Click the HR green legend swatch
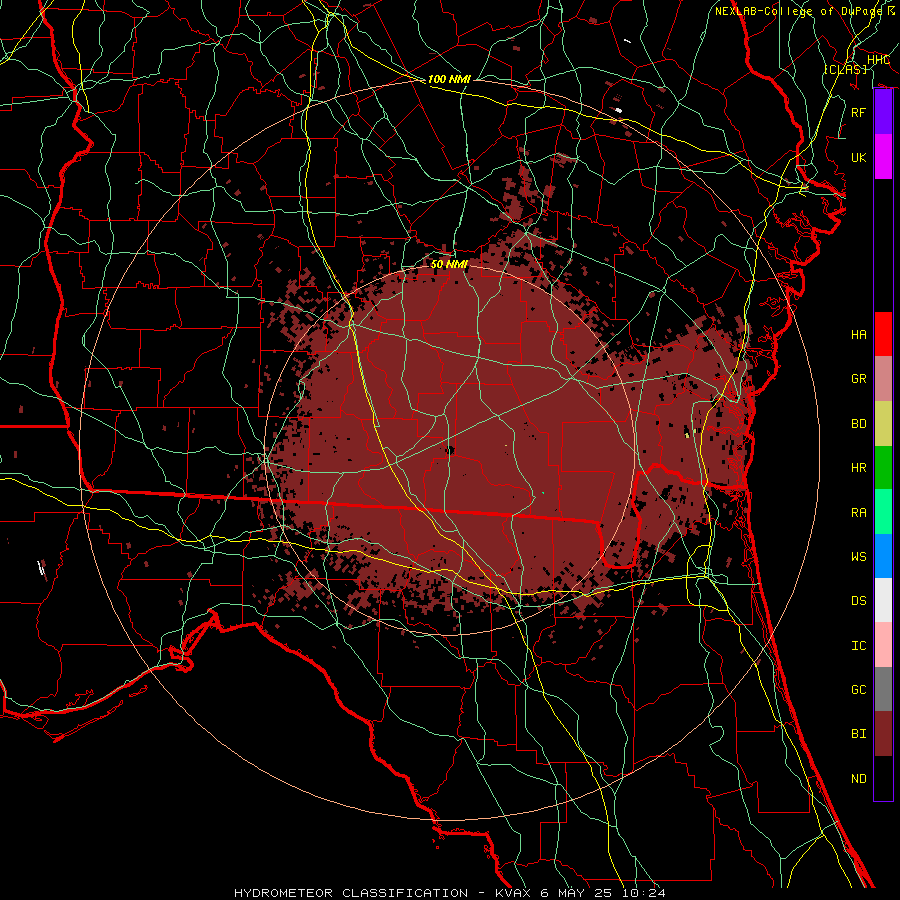The image size is (900, 900). [x=883, y=468]
